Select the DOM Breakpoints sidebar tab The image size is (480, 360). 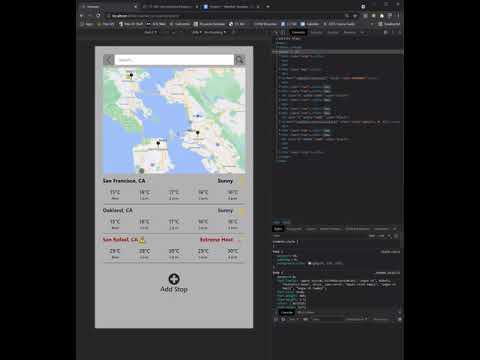coord(357,229)
